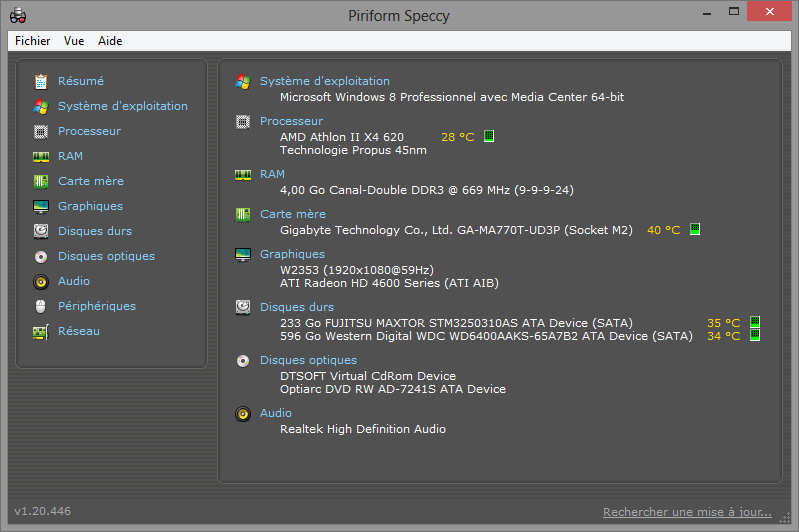Click the processor icon in summary panel
This screenshot has width=799, height=532.
point(243,122)
